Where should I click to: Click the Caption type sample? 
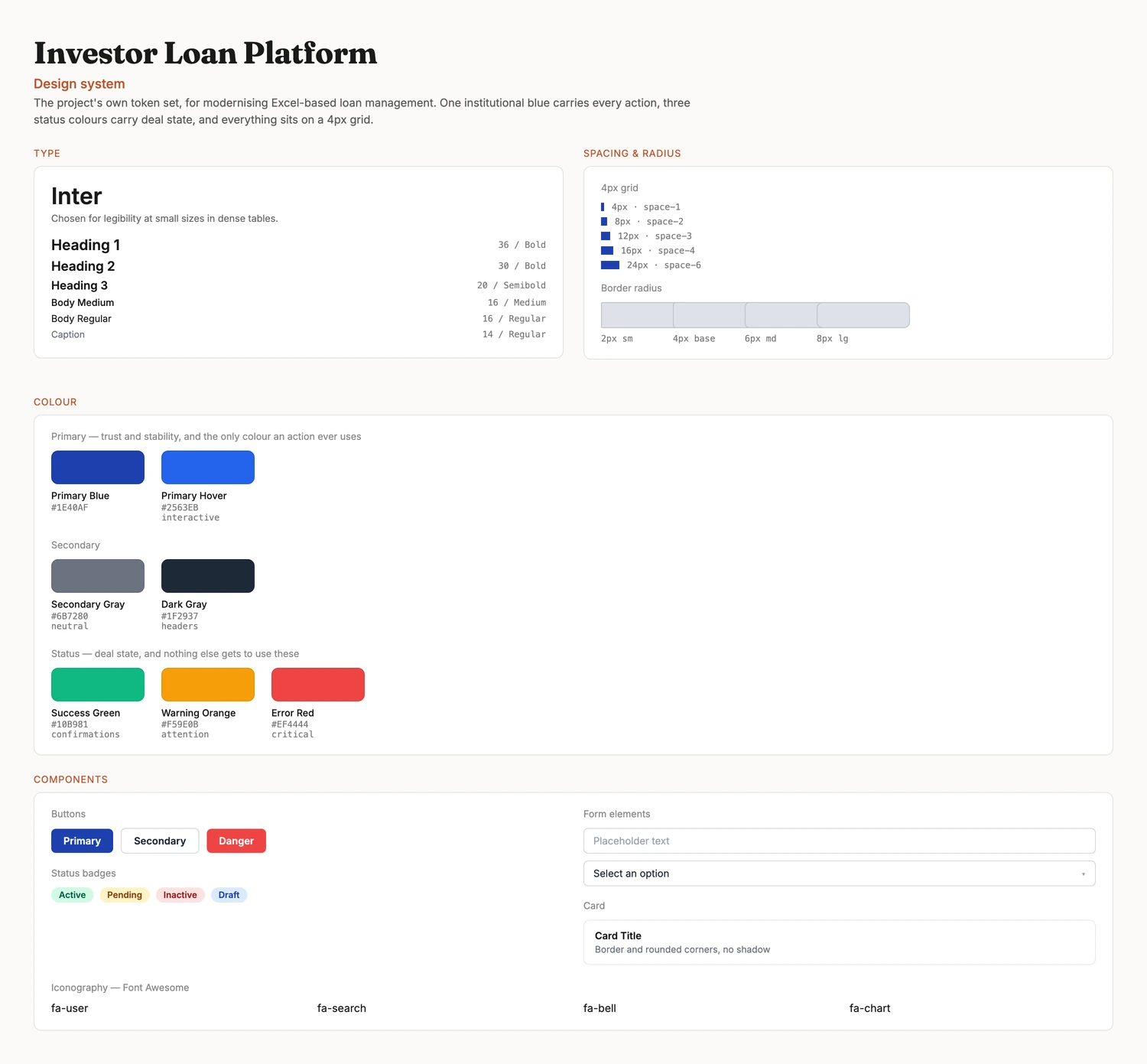(68, 335)
